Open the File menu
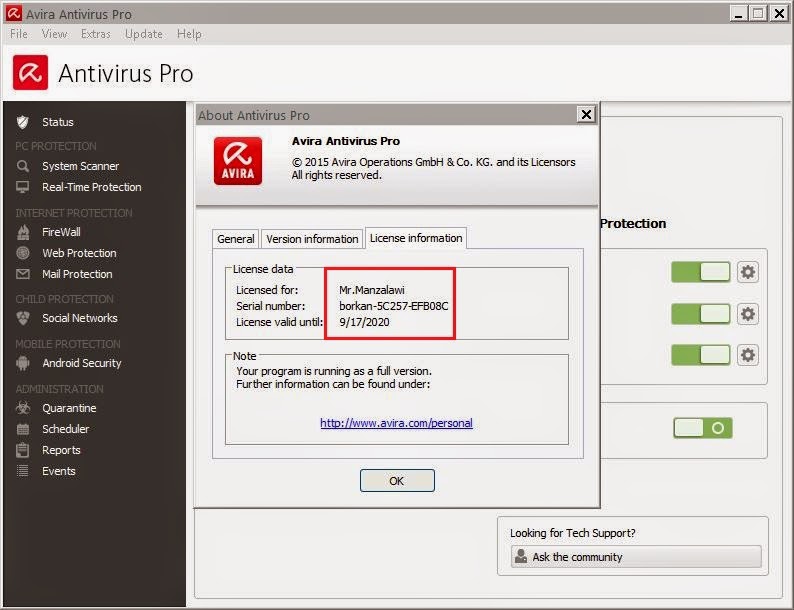This screenshot has height=610, width=794. (19, 34)
